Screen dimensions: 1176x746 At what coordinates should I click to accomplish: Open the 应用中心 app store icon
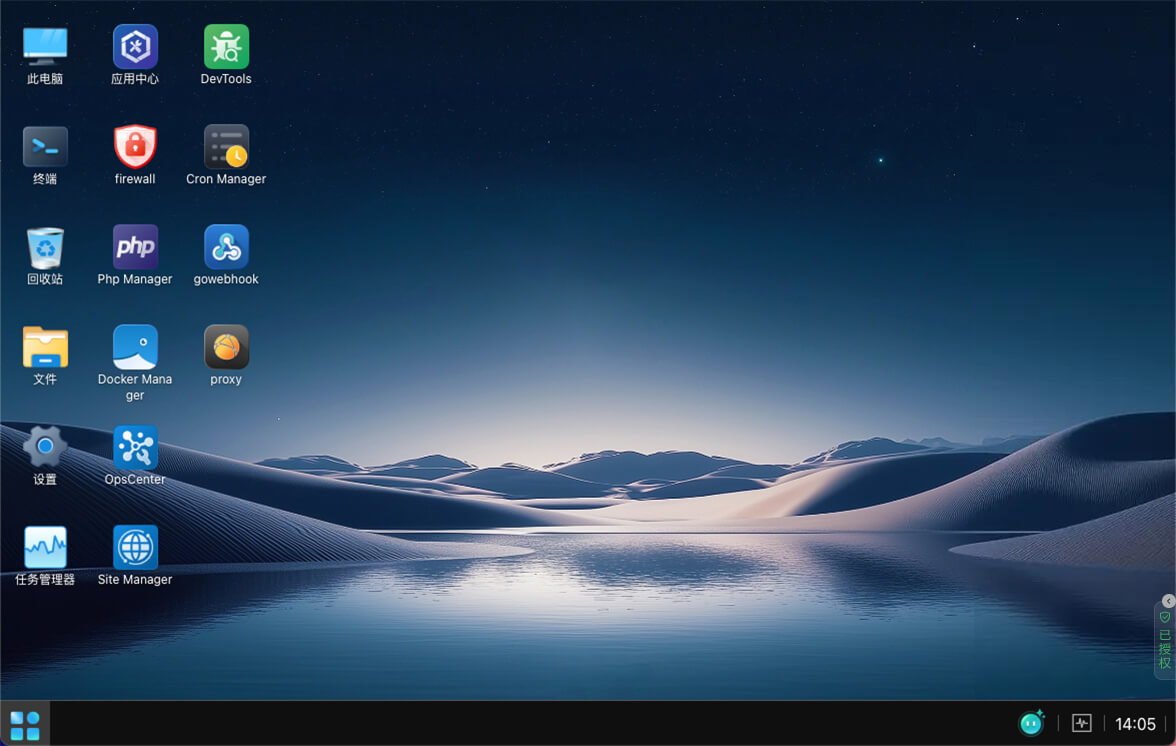coord(135,47)
